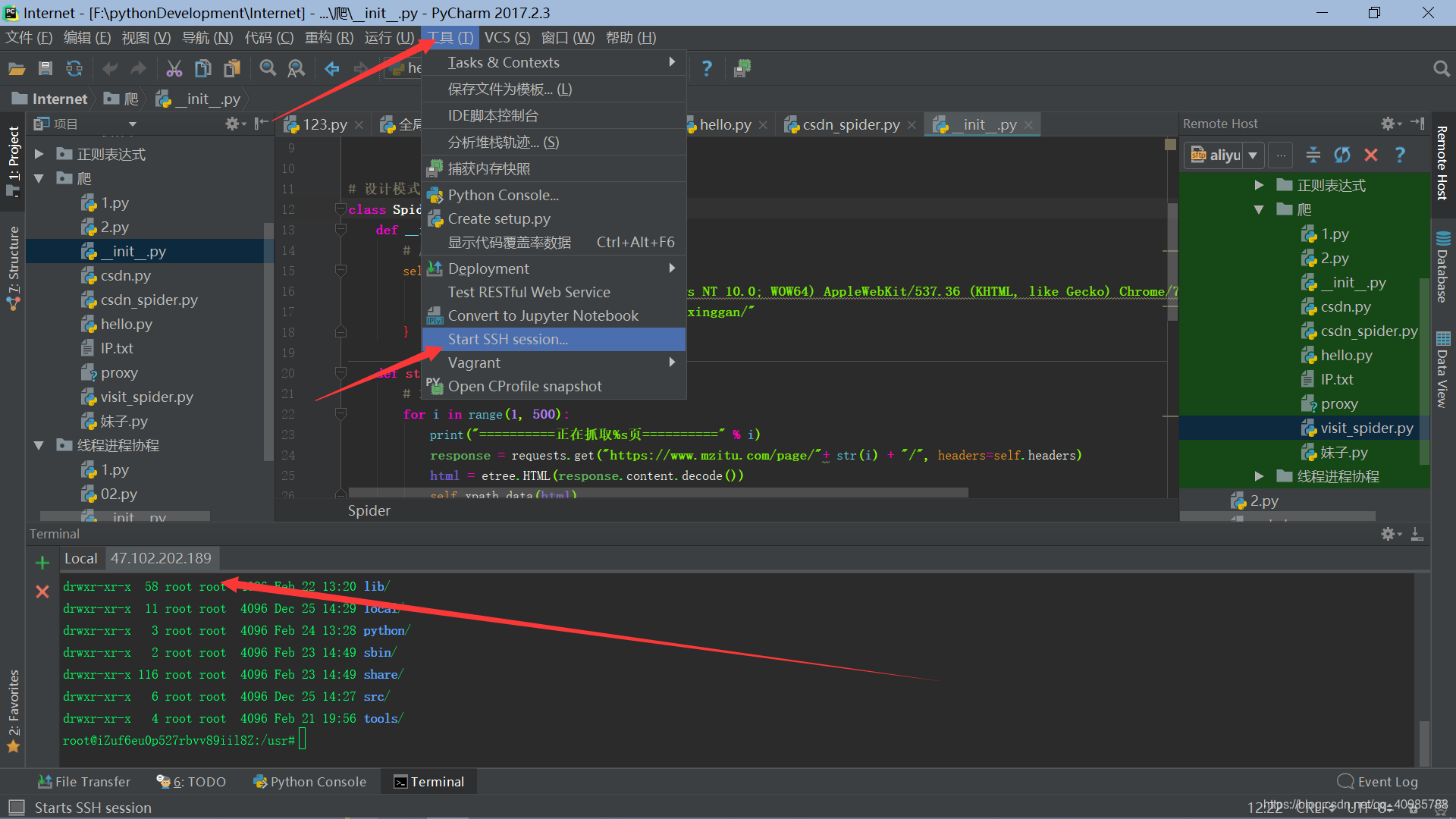The height and width of the screenshot is (819, 1456).
Task: Close the hello.py editor tab
Action: (763, 124)
